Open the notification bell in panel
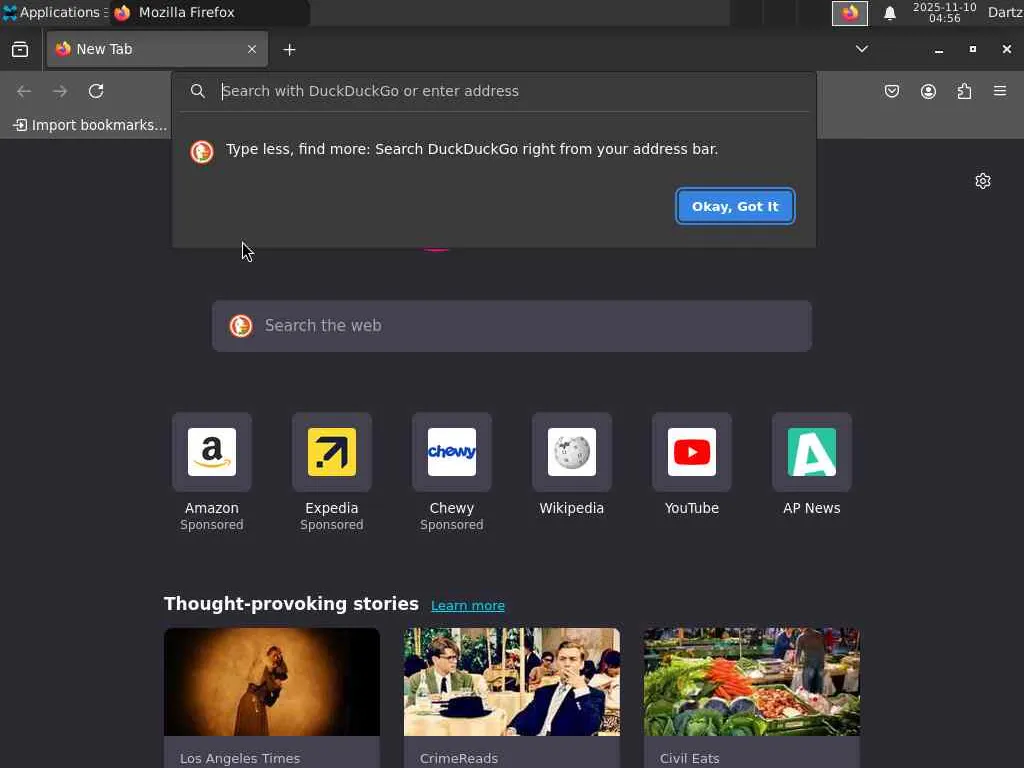Viewport: 1024px width, 768px height. 889,13
